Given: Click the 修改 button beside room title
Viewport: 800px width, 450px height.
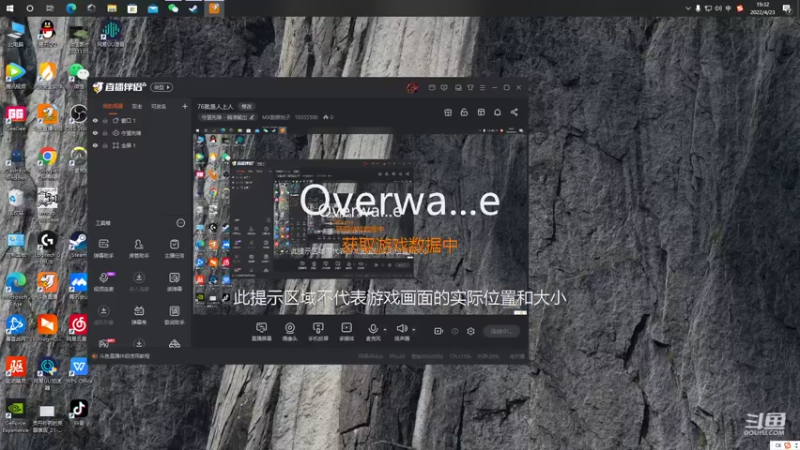Looking at the screenshot, I should 247,107.
